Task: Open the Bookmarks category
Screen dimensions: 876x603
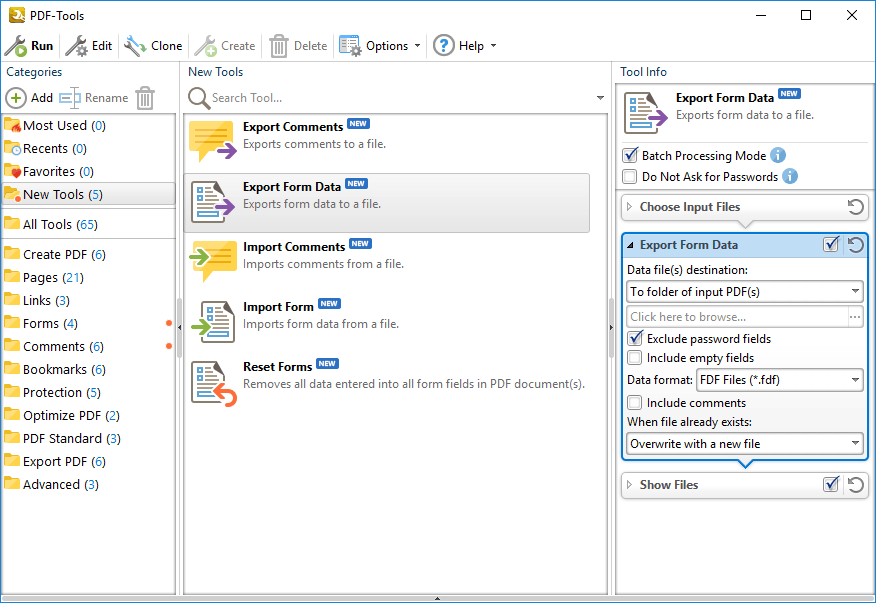Action: point(88,369)
